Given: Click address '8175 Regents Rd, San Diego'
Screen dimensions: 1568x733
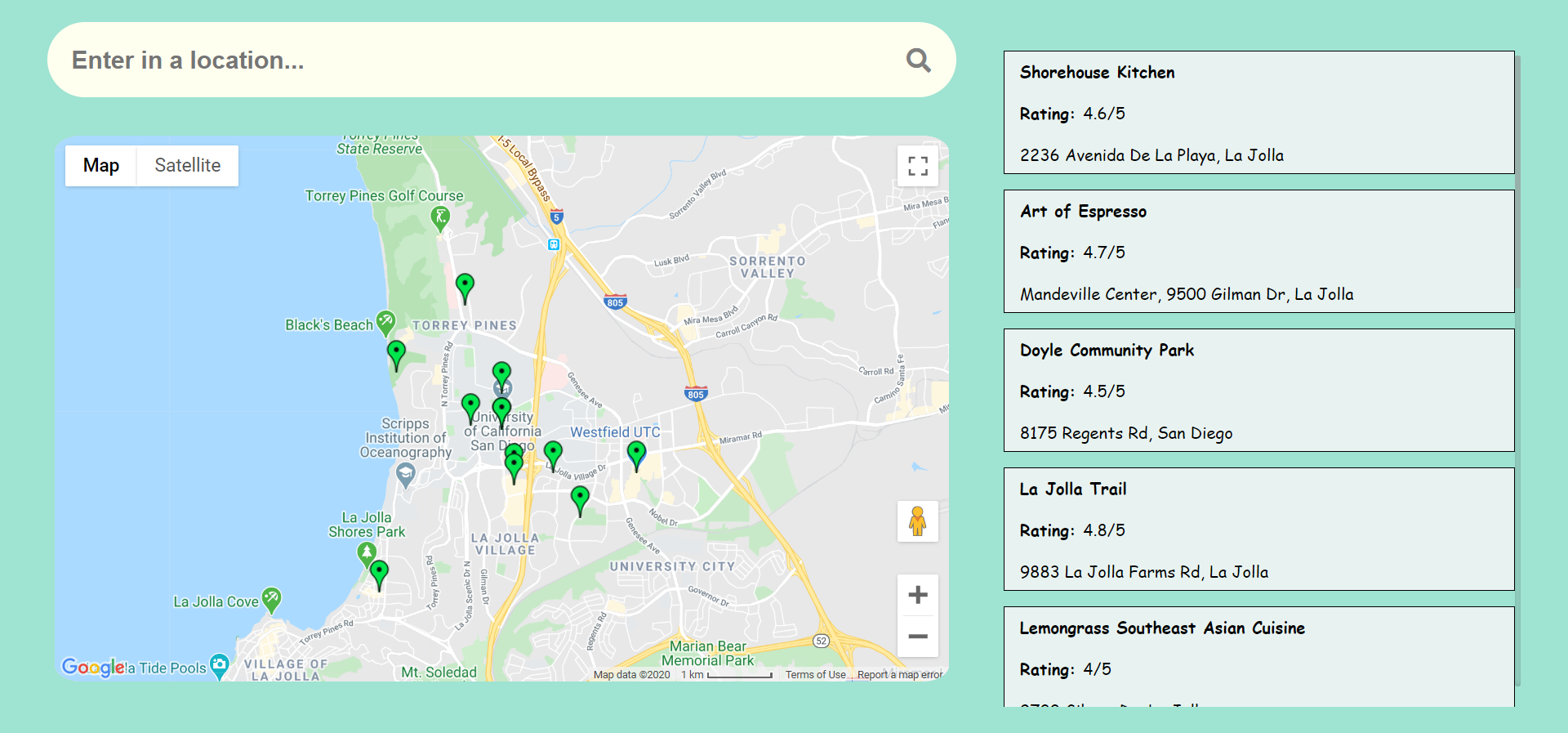Looking at the screenshot, I should tap(1126, 433).
